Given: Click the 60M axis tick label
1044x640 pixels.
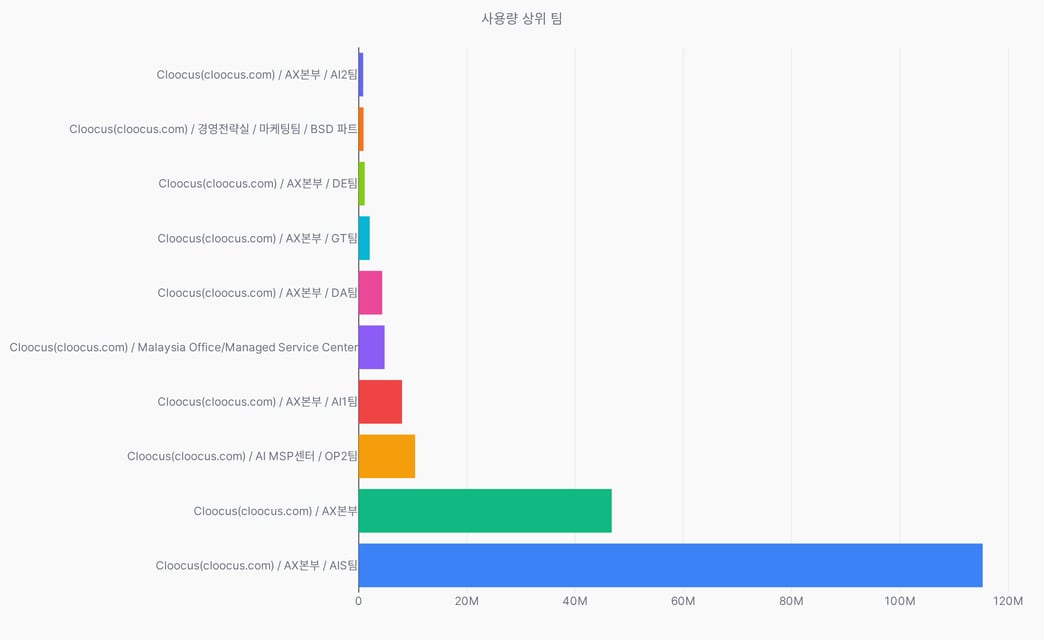Looking at the screenshot, I should (683, 601).
